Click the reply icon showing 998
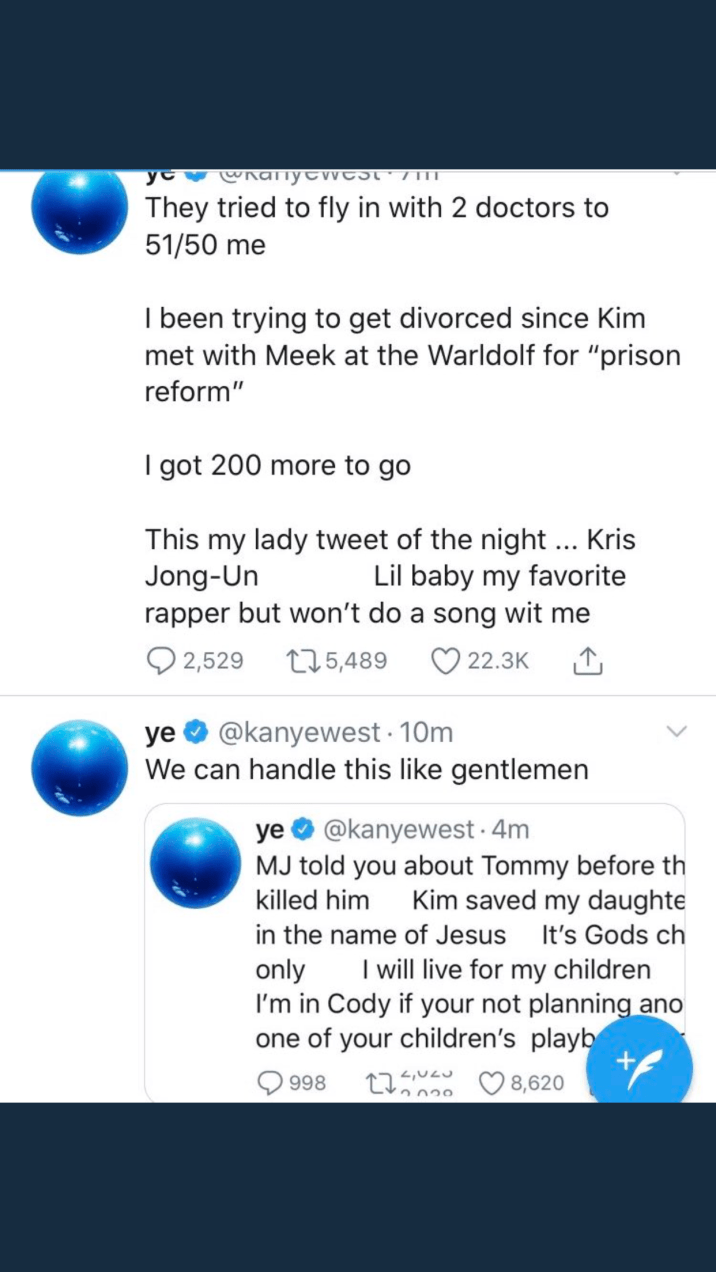The height and width of the screenshot is (1272, 716). coord(271,1083)
